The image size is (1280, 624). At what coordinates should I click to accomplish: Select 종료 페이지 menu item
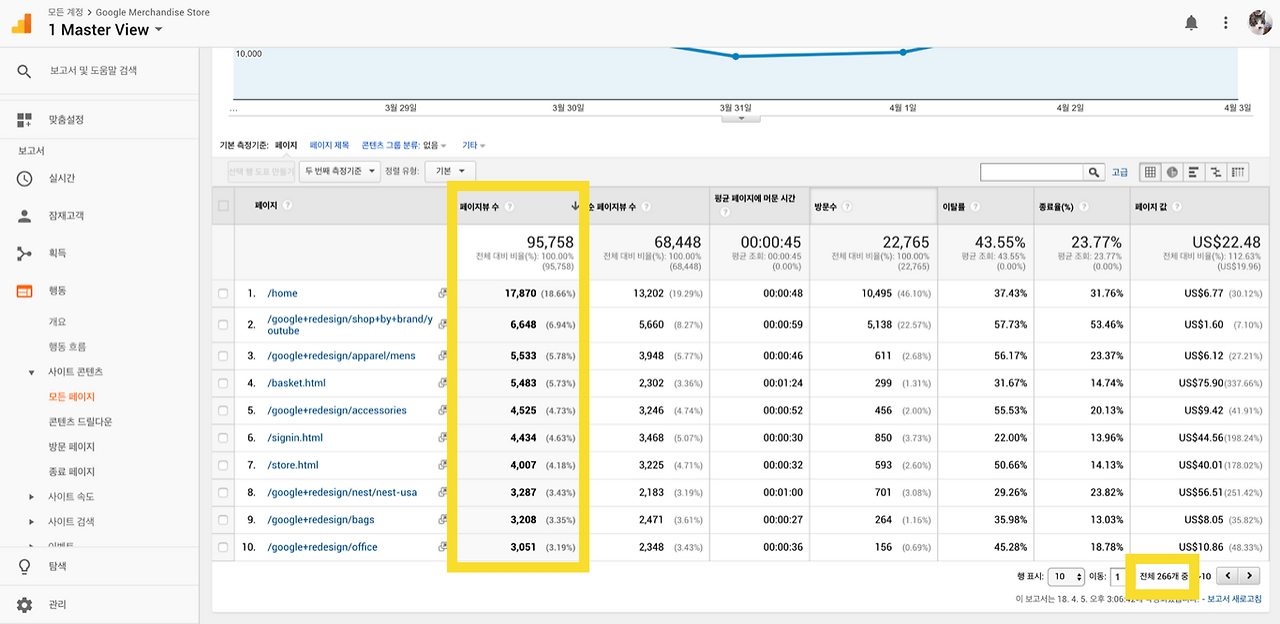click(72, 472)
